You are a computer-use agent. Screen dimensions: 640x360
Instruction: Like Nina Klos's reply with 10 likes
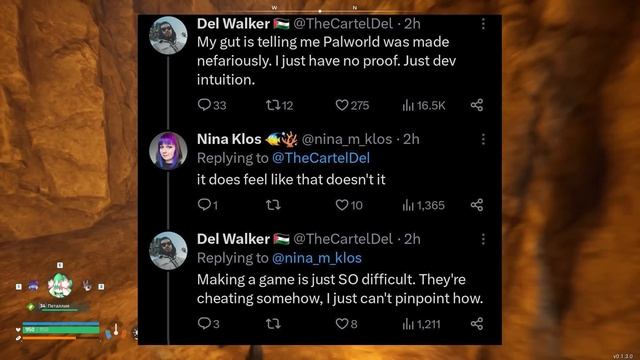point(349,205)
